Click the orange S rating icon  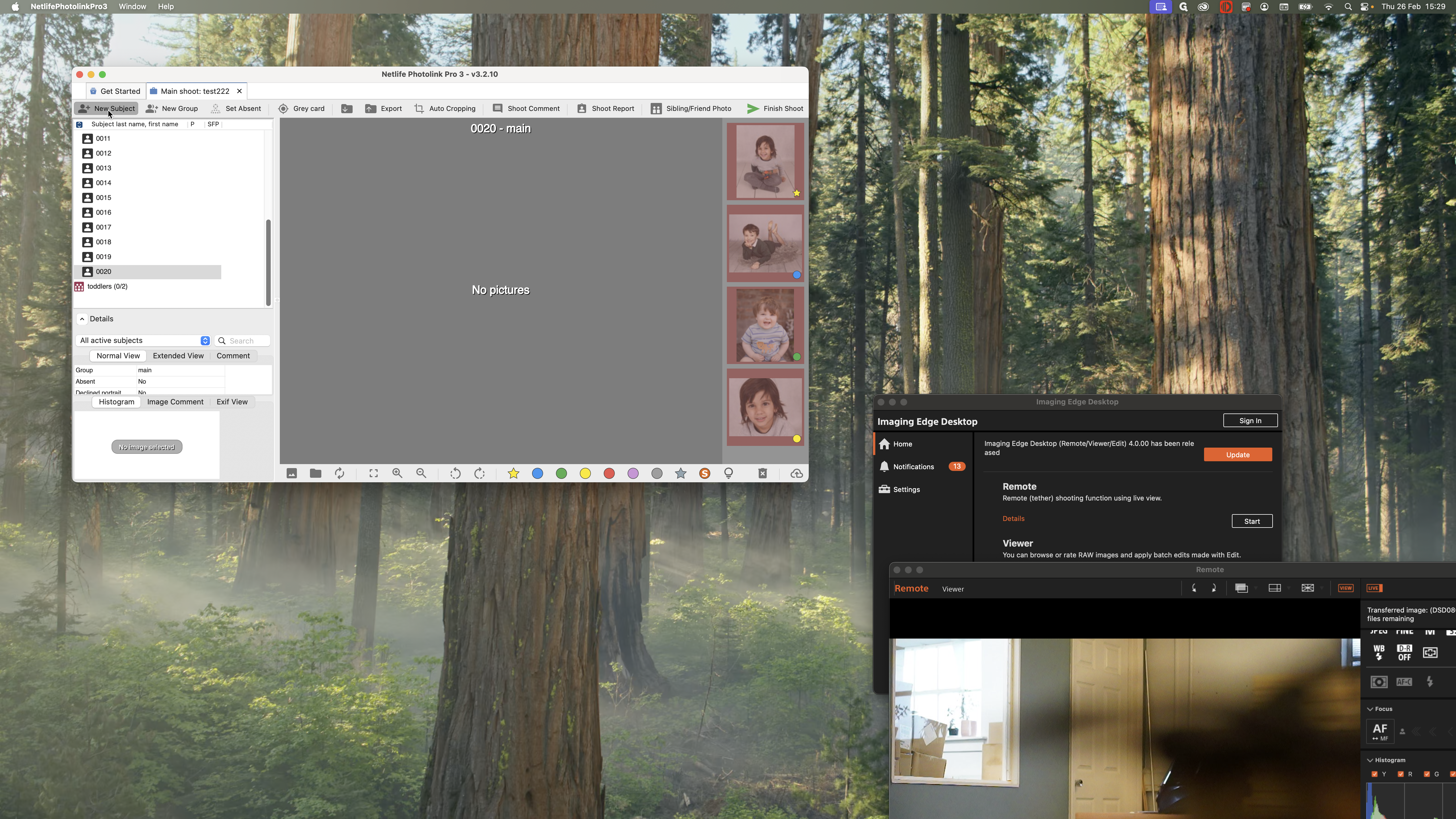click(x=704, y=474)
